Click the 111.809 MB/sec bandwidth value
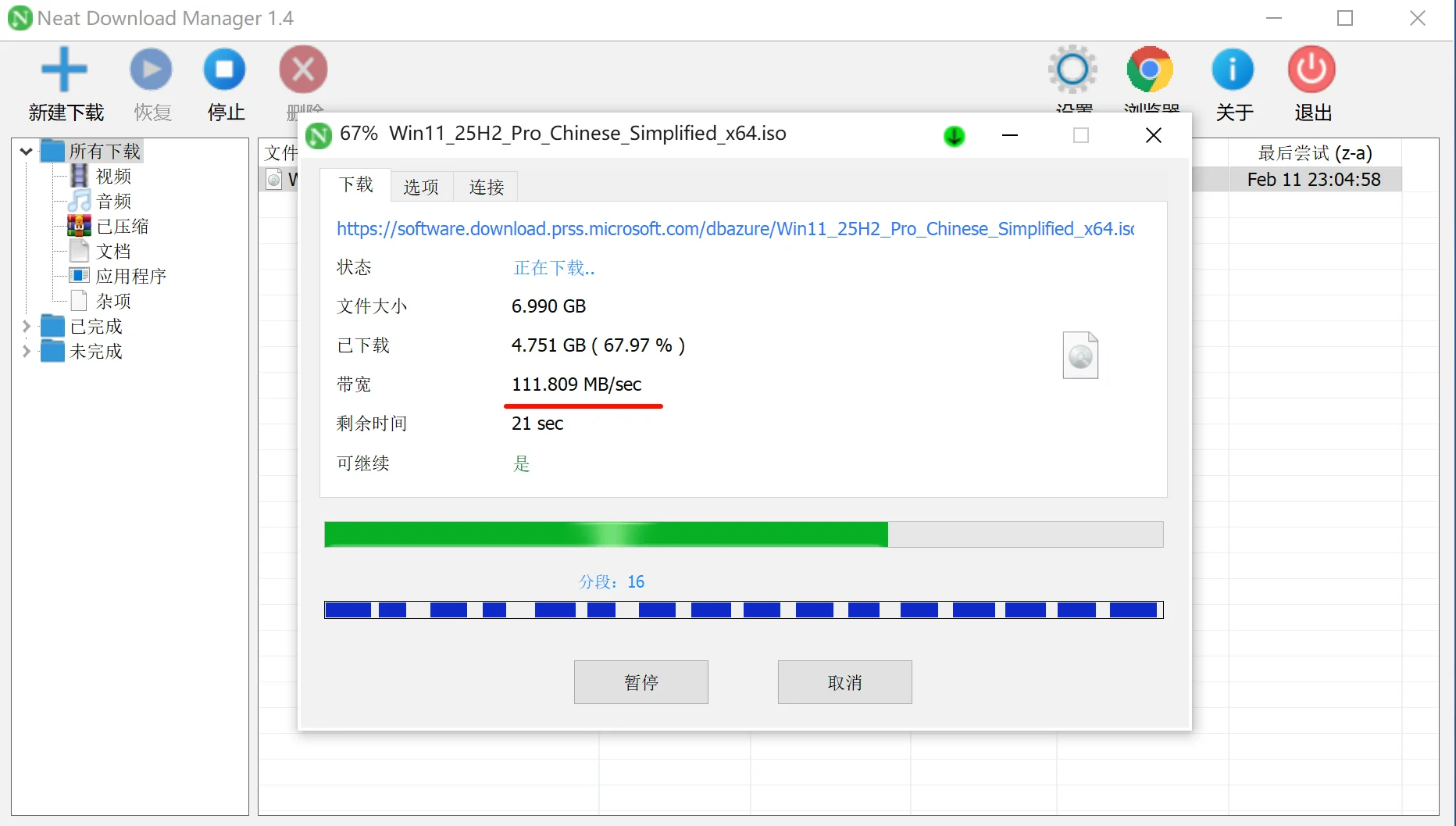Screen dimensions: 1456x826 tap(576, 384)
